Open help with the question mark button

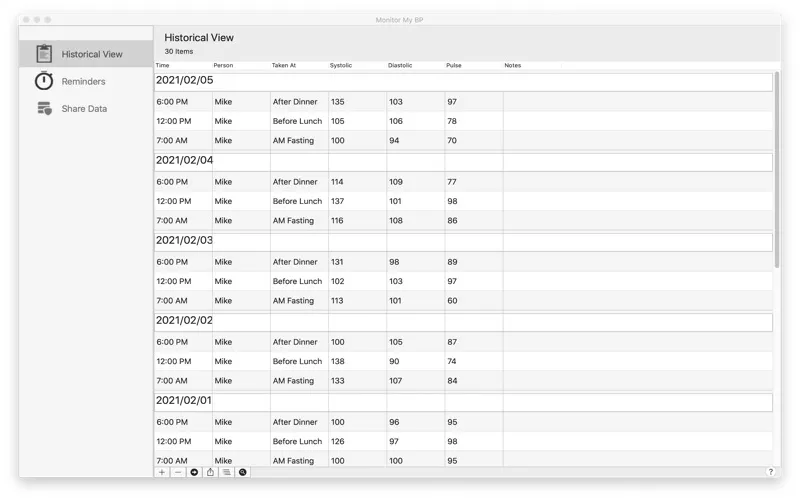pyautogui.click(x=770, y=472)
